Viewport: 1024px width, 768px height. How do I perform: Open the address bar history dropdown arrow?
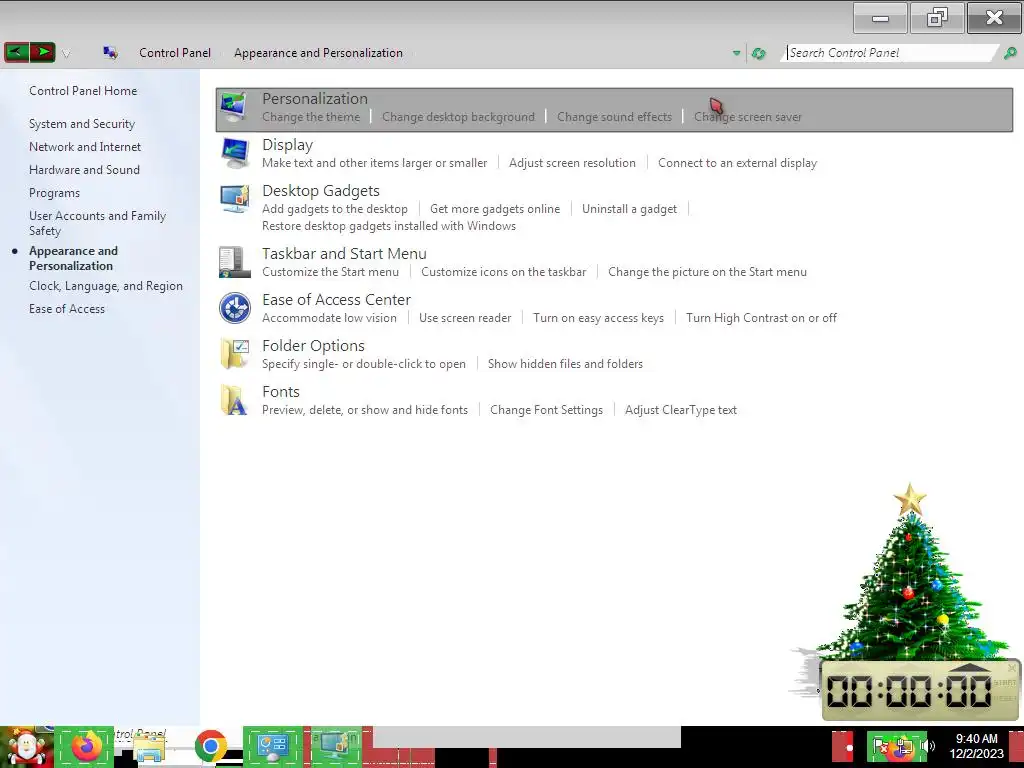pos(737,53)
